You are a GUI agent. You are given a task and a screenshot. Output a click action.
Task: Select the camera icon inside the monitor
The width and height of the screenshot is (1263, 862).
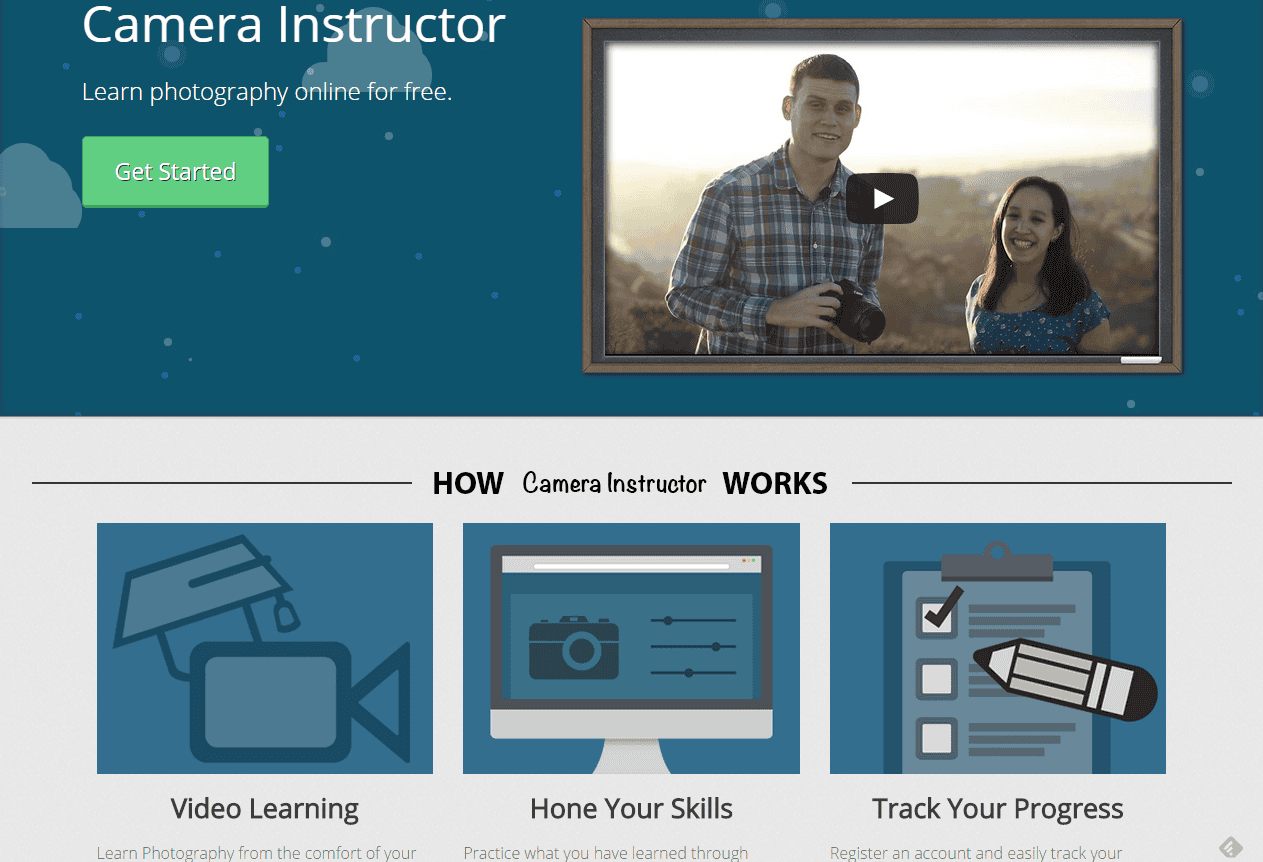tap(573, 647)
